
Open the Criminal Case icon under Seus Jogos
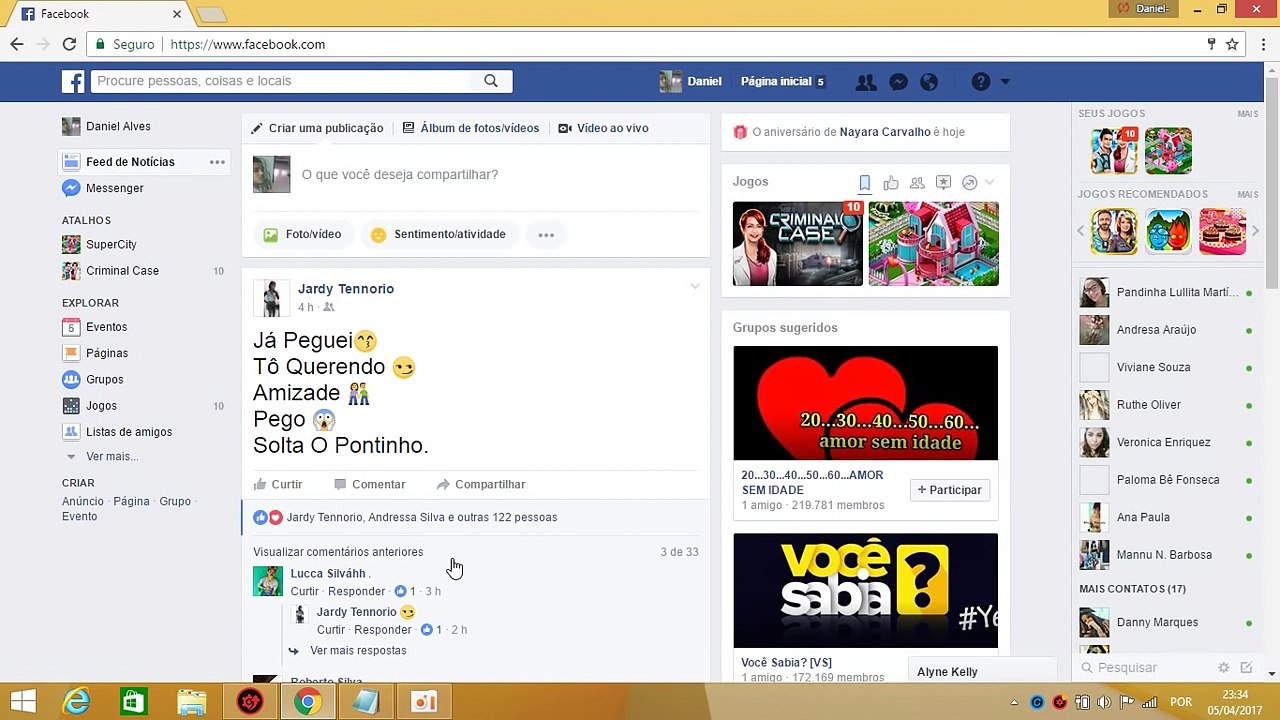tap(1113, 151)
